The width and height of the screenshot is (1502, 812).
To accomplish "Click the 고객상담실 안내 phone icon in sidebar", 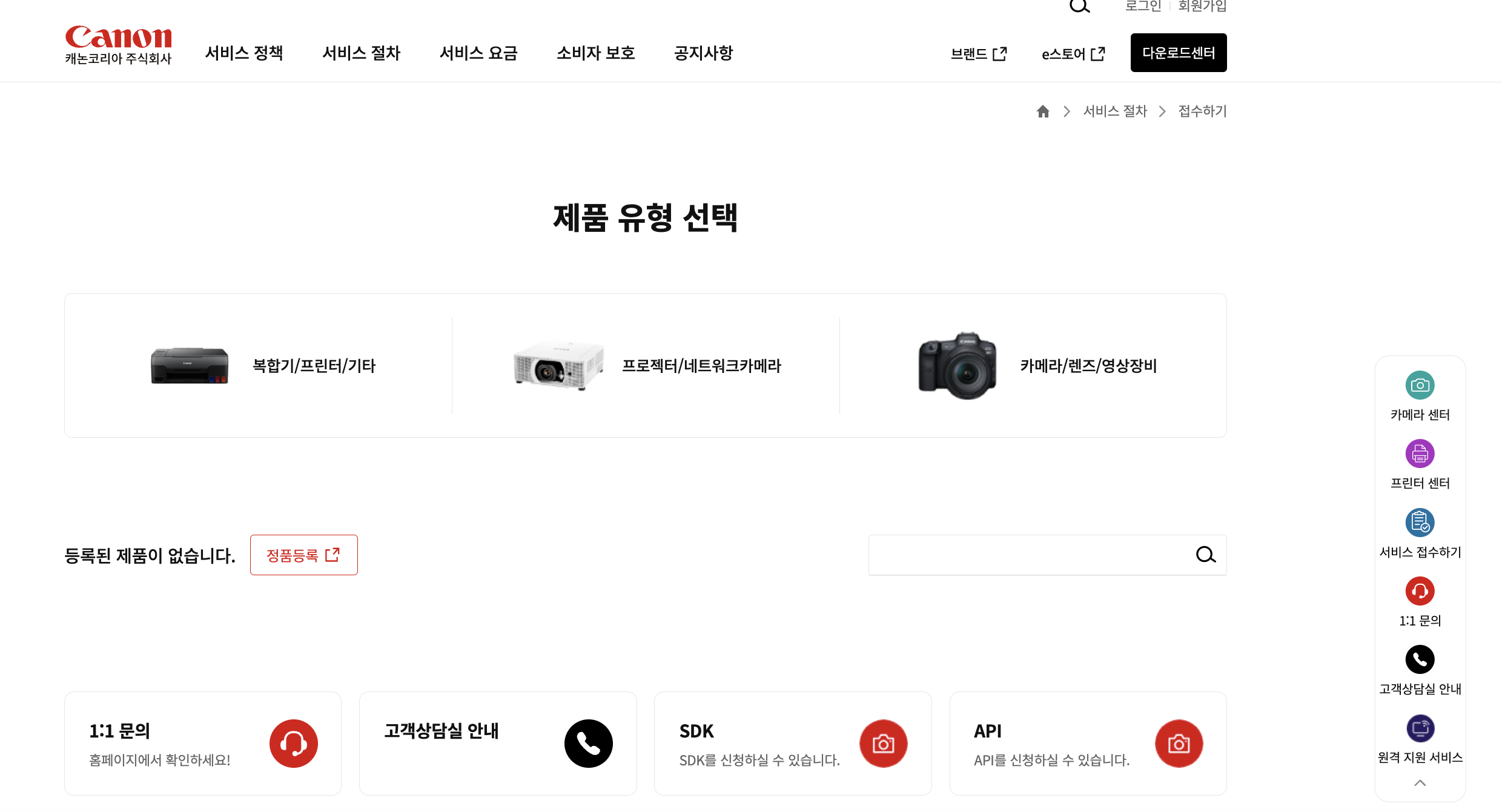I will point(1420,659).
